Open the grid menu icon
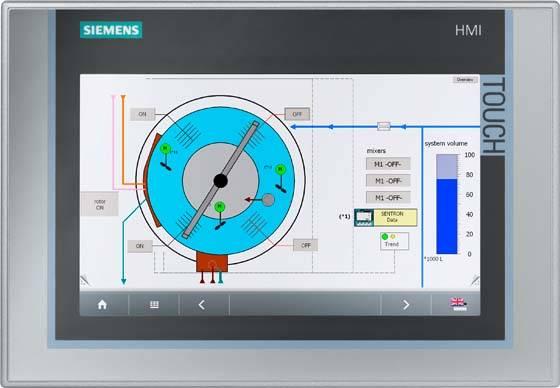Screen dimensions: 560x388 point(154,304)
